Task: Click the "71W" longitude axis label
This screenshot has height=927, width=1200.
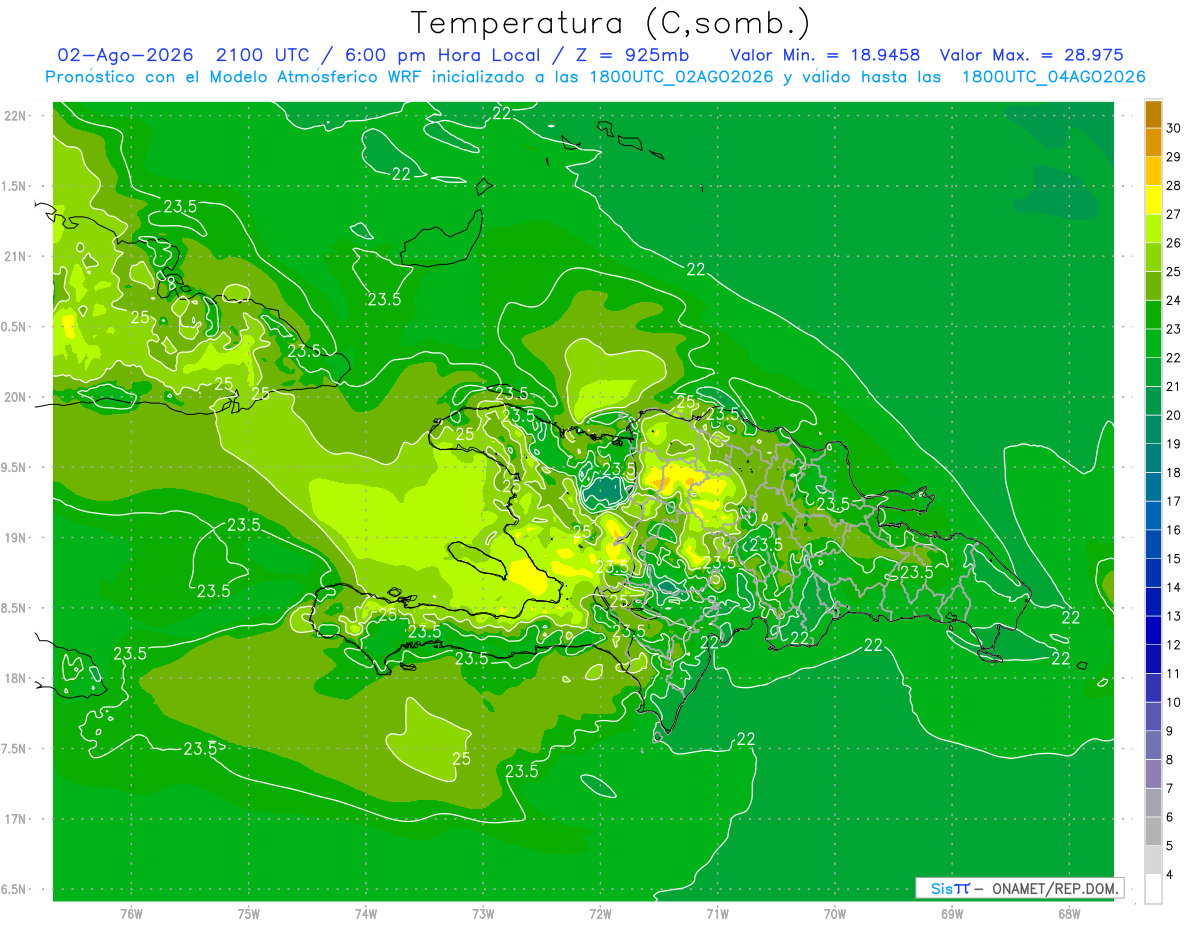Action: [x=717, y=913]
